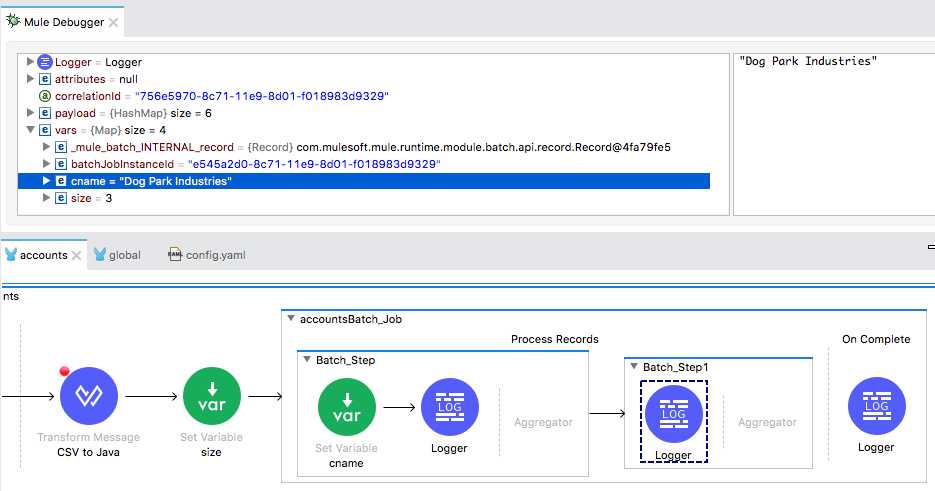This screenshot has height=491, width=935.
Task: Switch to the accounts tab
Action: tap(44, 255)
